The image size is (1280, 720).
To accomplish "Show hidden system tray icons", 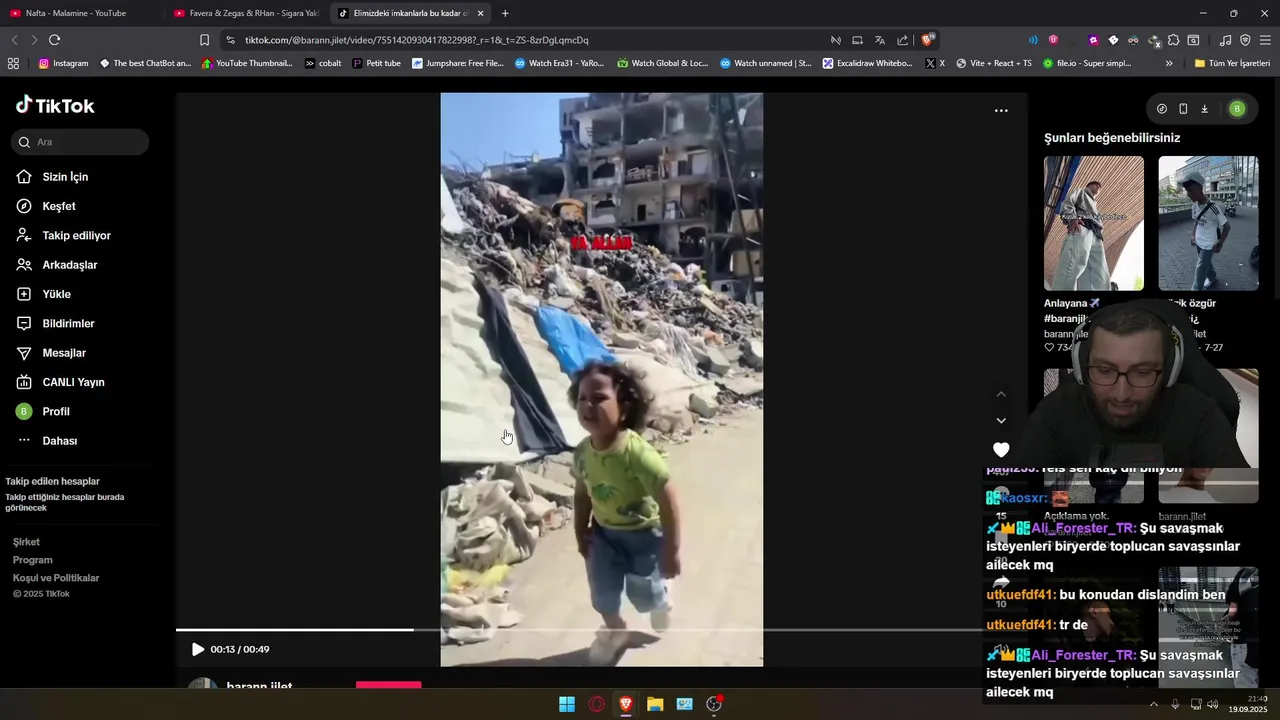I will click(1153, 704).
